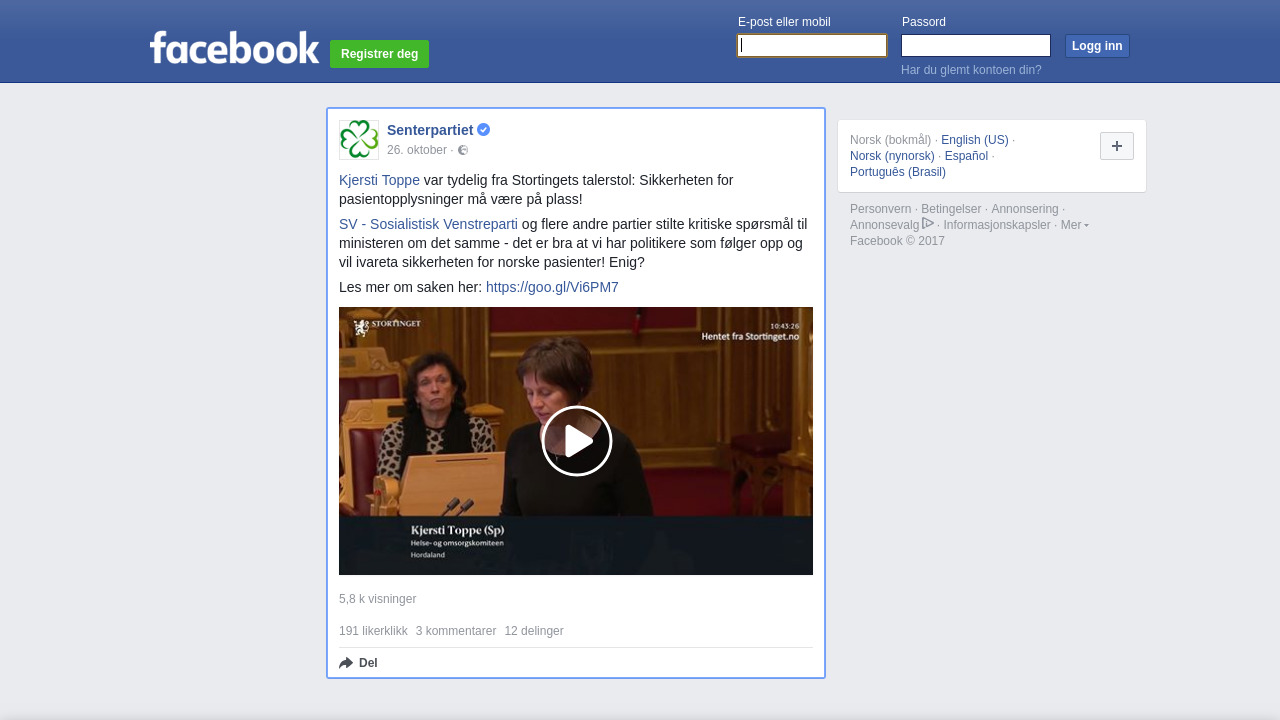Open Senterpartiet profile picture

click(x=359, y=140)
